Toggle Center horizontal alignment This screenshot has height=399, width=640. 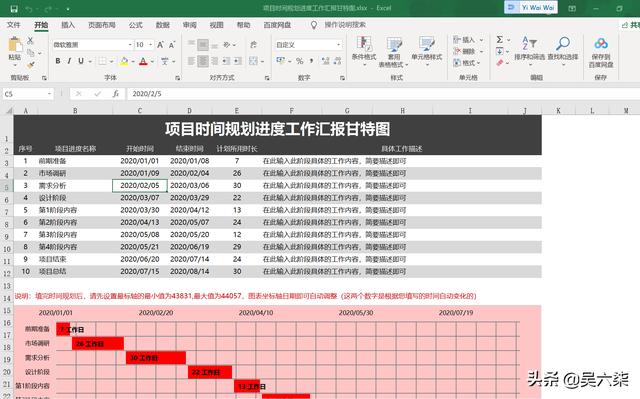point(203,61)
